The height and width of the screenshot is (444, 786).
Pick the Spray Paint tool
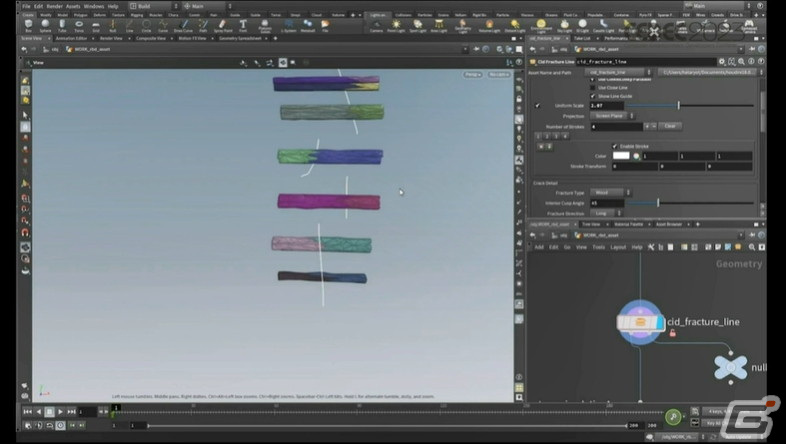tap(223, 25)
